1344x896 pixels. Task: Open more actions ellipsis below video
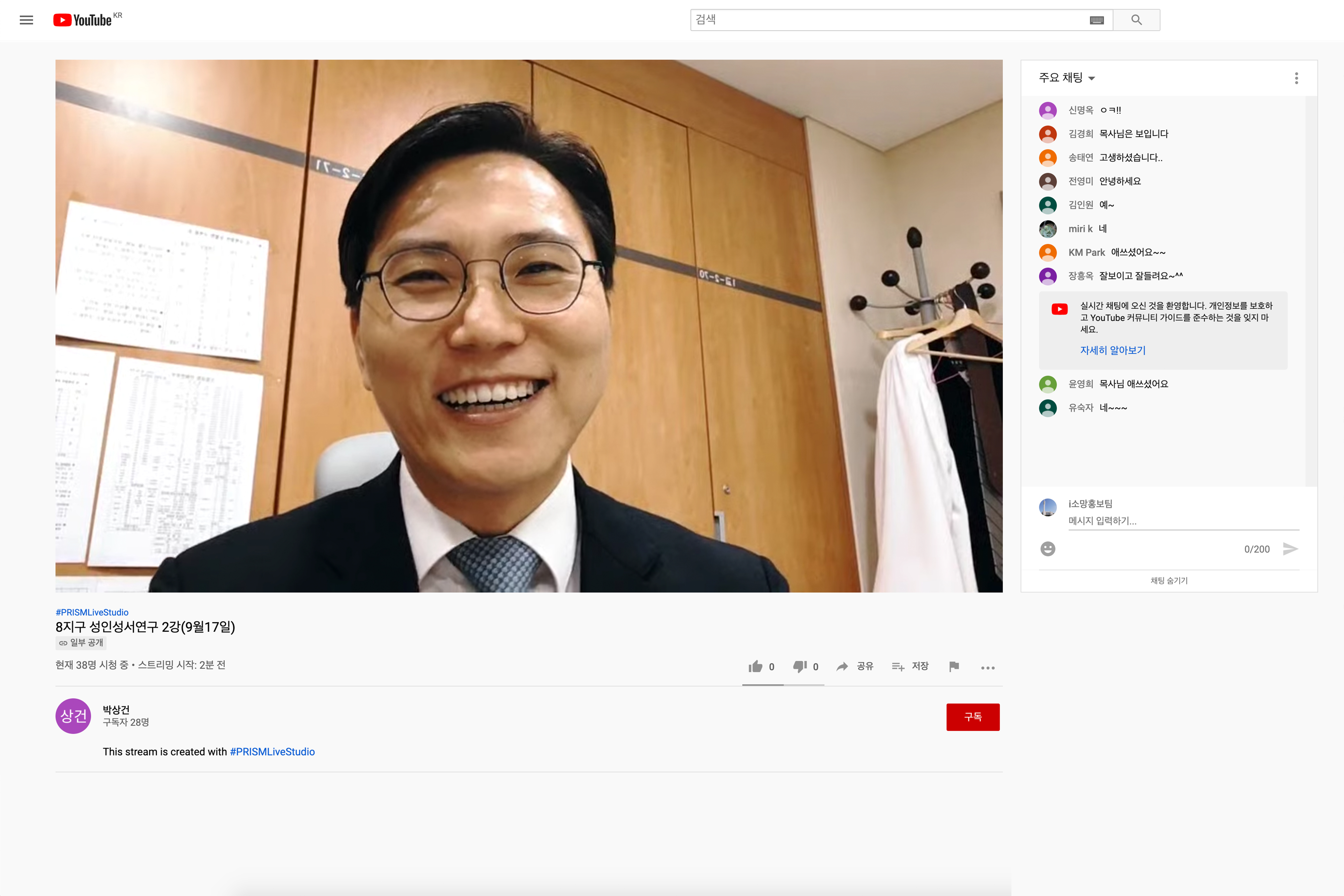point(988,668)
